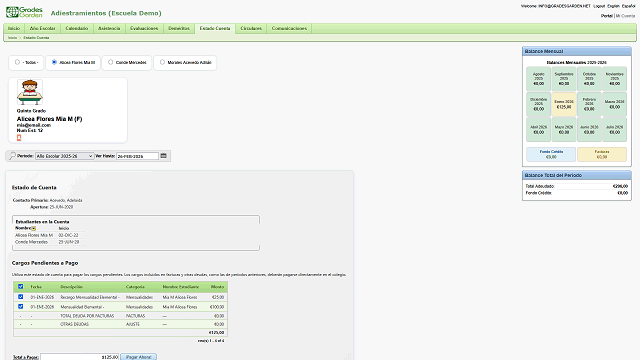Click the Pagar Ahora button
The width and height of the screenshot is (640, 360).
[139, 357]
